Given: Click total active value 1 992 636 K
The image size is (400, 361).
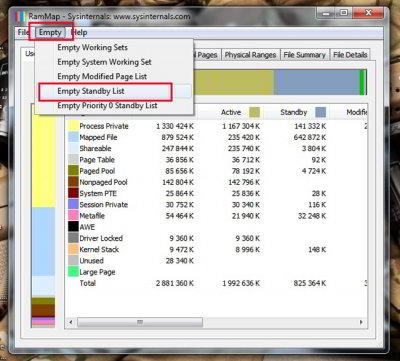Looking at the screenshot, I should pos(241,283).
